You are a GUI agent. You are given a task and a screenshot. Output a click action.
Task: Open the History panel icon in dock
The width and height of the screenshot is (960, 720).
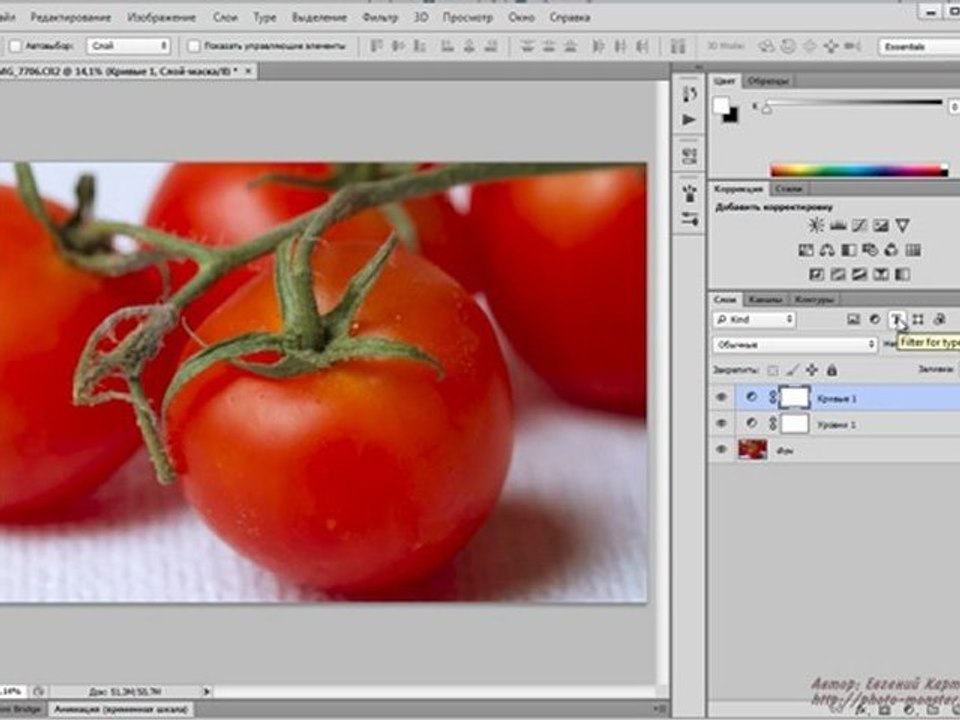click(x=689, y=94)
